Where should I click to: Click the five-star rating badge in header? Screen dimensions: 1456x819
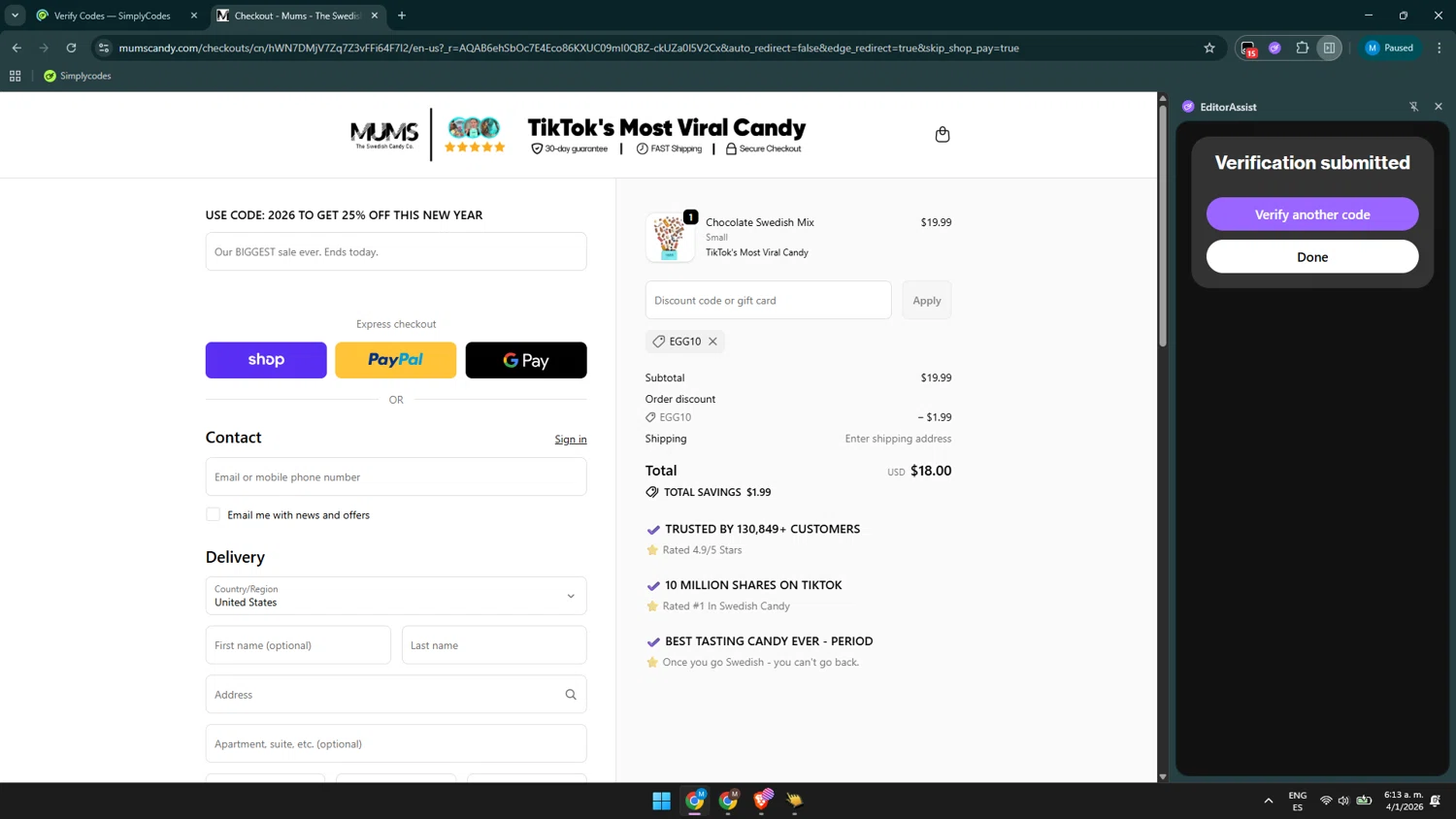coord(475,147)
